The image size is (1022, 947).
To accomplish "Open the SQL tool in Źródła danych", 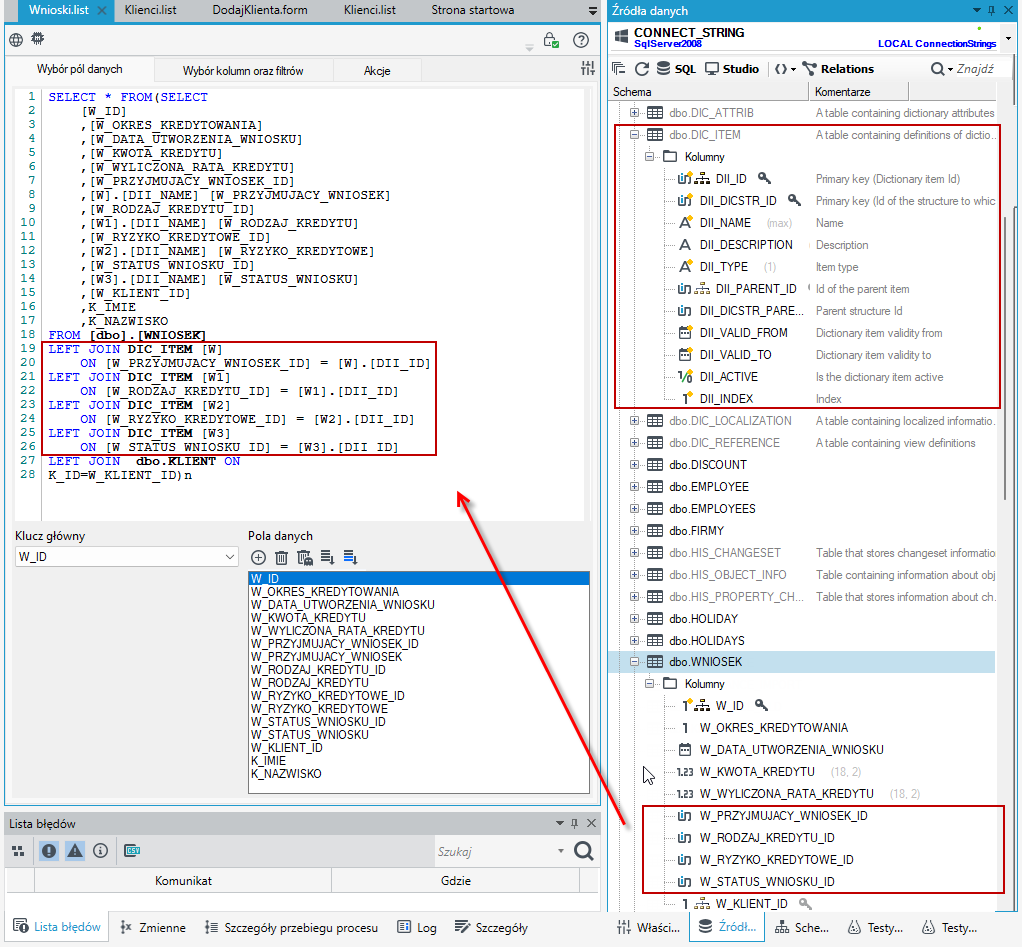I will pos(676,69).
